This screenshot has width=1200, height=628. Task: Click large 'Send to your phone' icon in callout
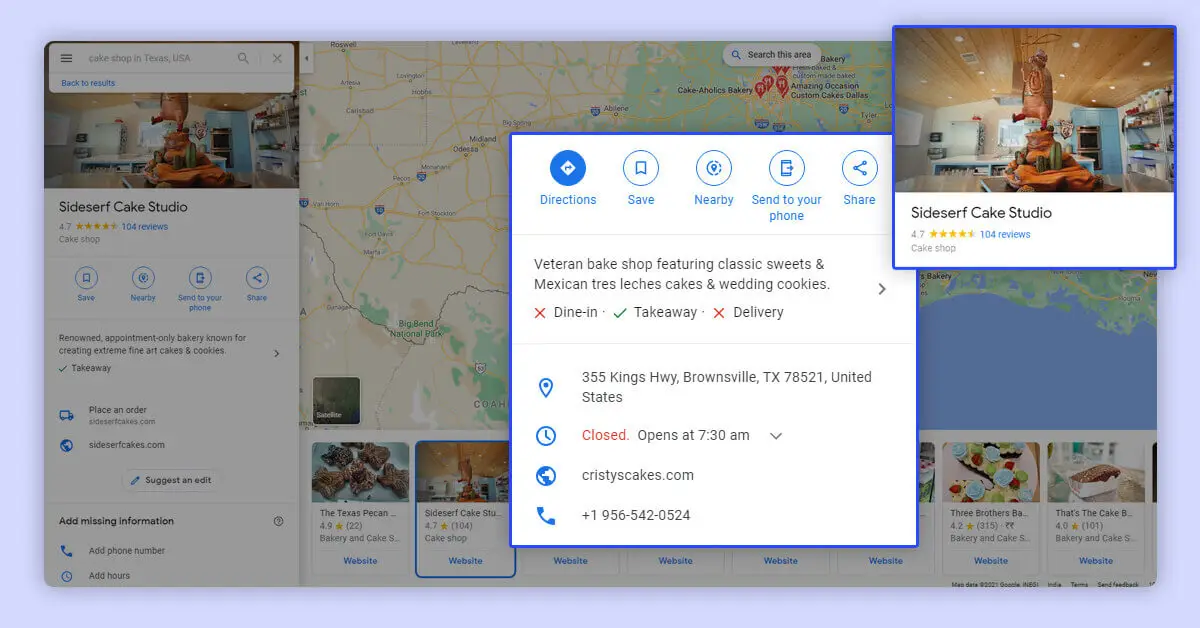click(x=787, y=168)
